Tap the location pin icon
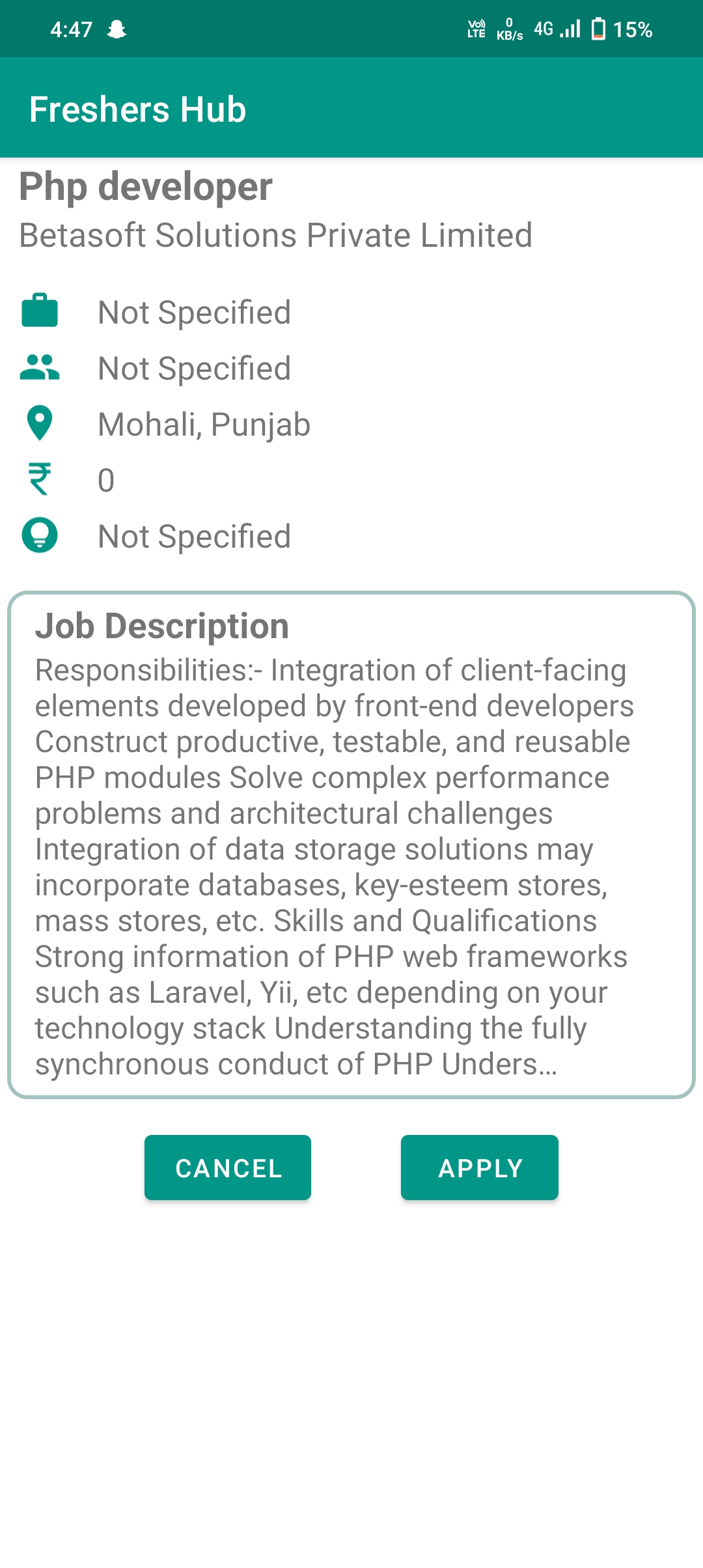703x1568 pixels. coord(40,423)
